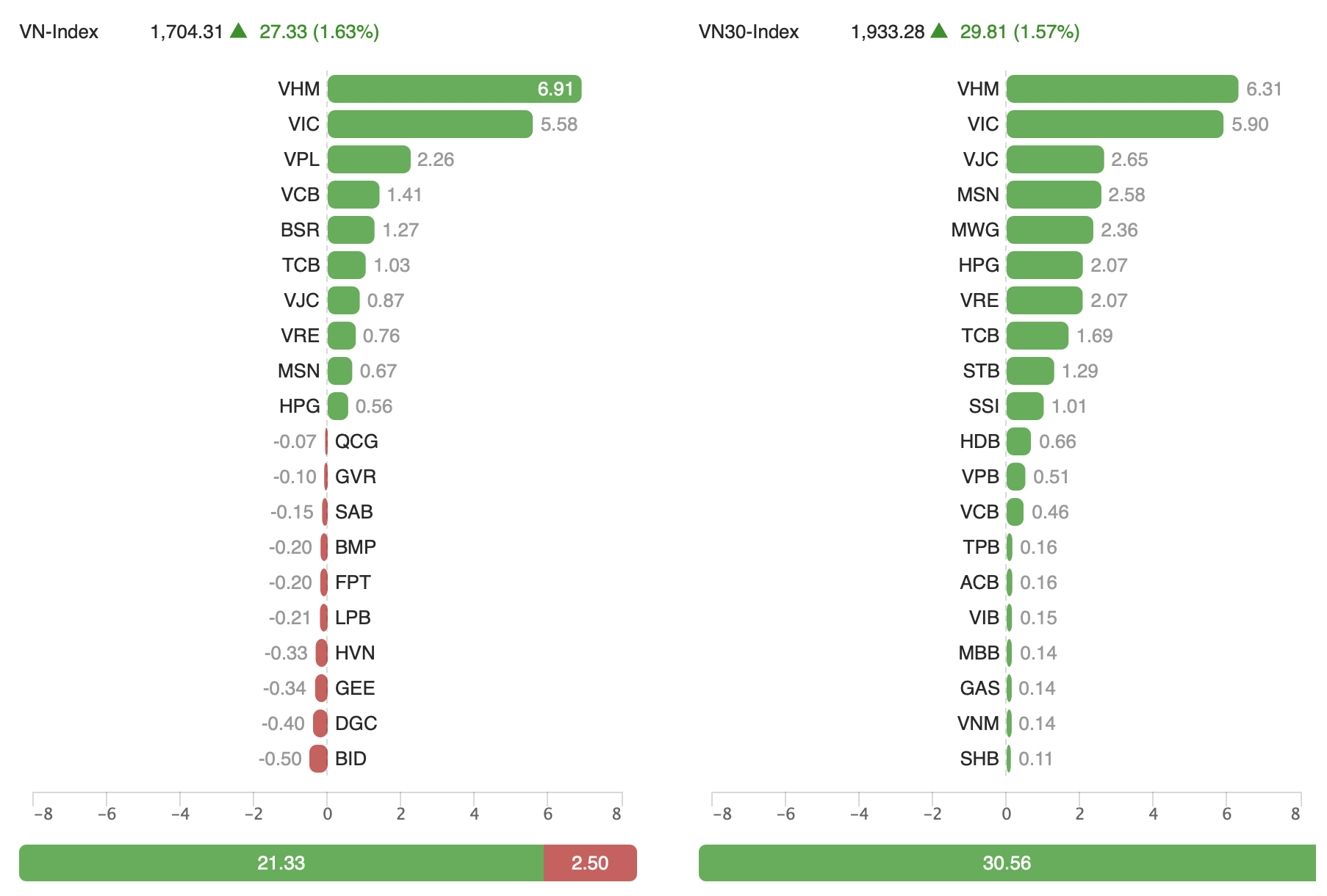The height and width of the screenshot is (896, 1327).
Task: Click the red 2.50 summary bar segment
Action: coord(590,863)
